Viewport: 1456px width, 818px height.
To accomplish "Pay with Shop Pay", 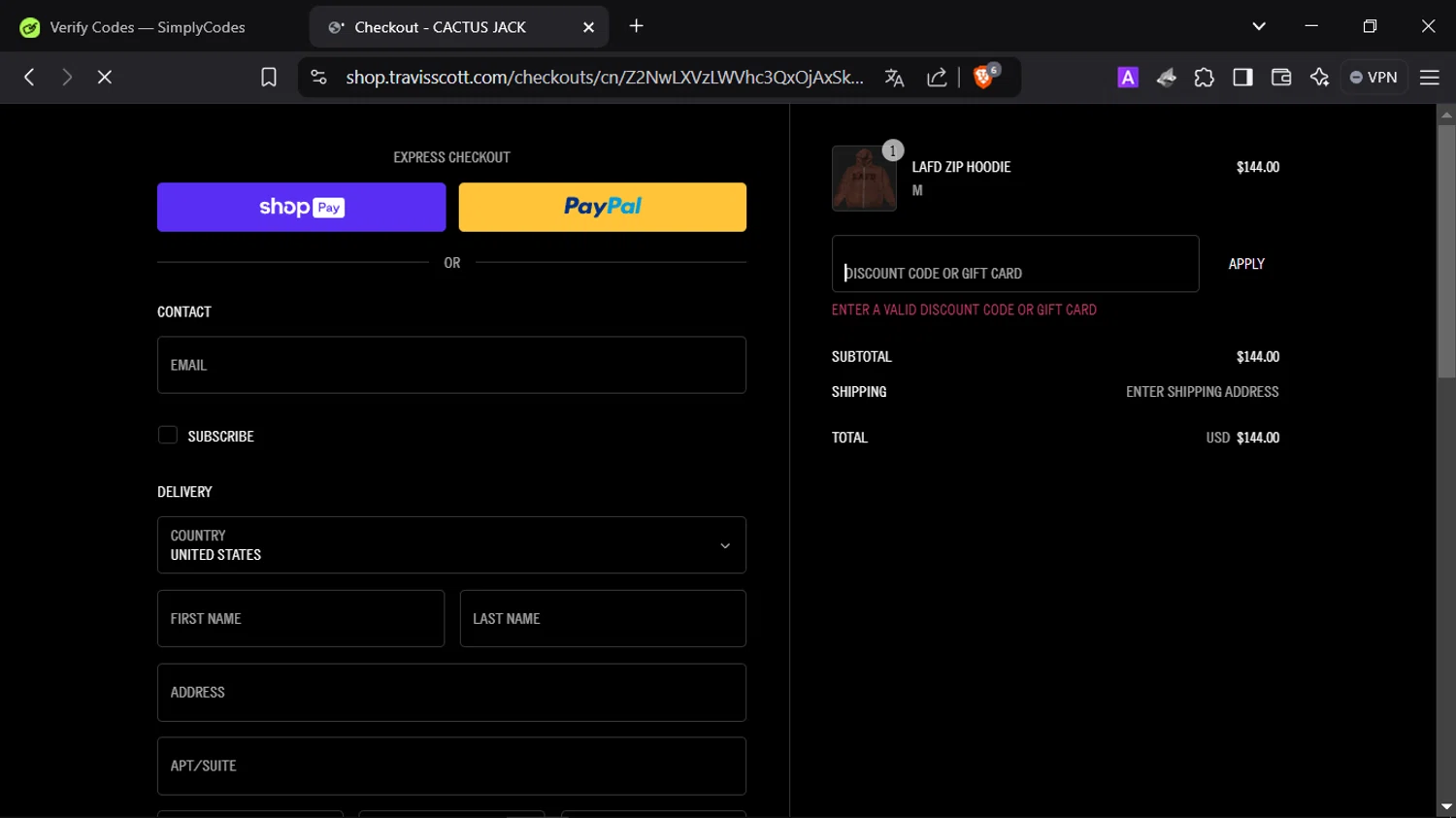I will 301,207.
